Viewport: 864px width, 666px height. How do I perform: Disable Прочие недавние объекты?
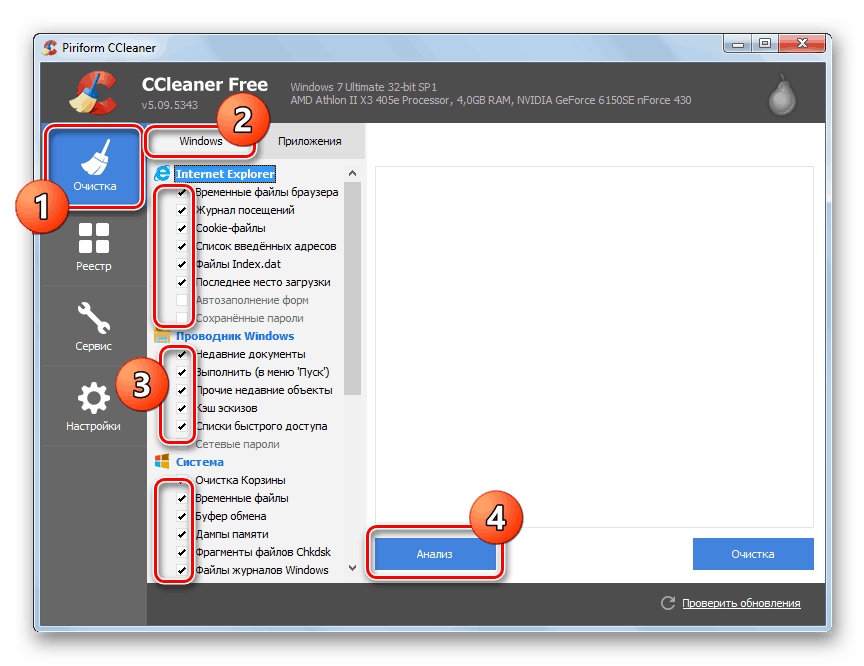(x=182, y=390)
